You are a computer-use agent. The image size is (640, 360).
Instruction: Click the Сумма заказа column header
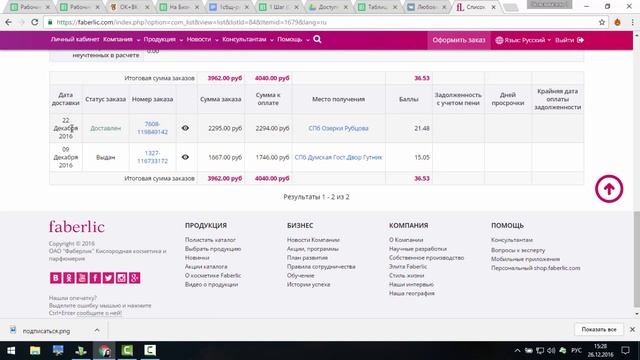tap(221, 99)
